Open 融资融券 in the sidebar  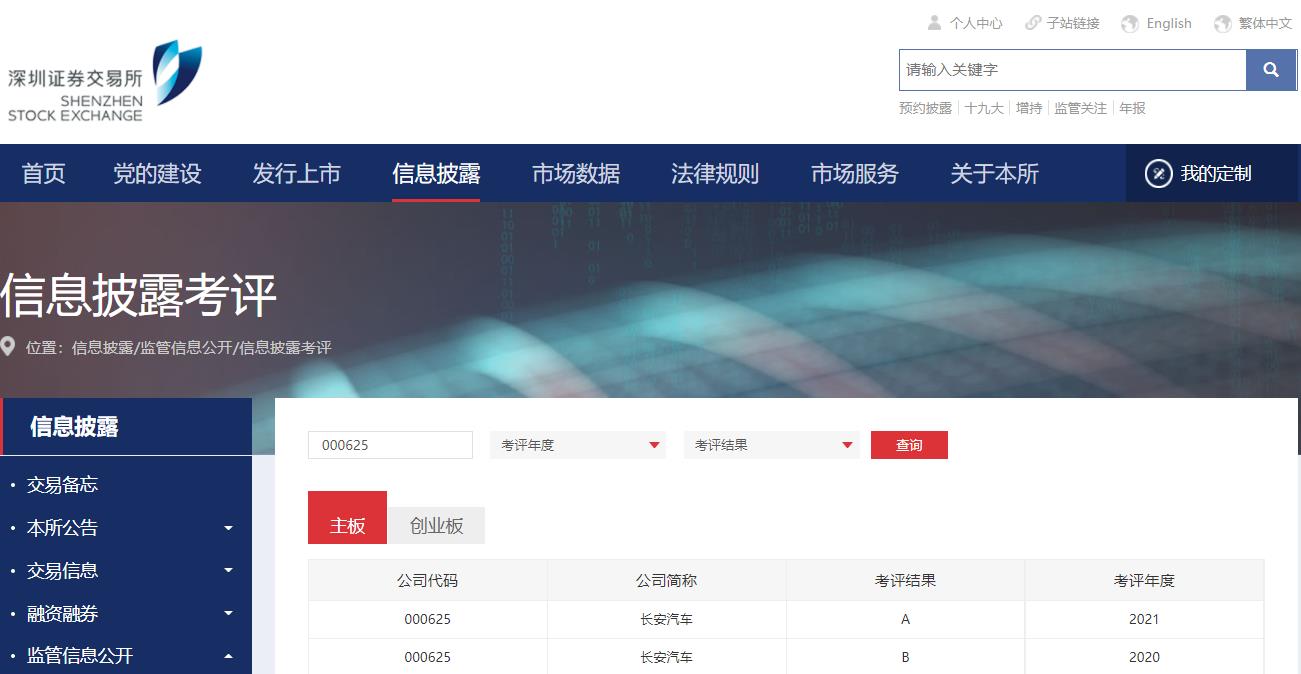[x=62, y=614]
